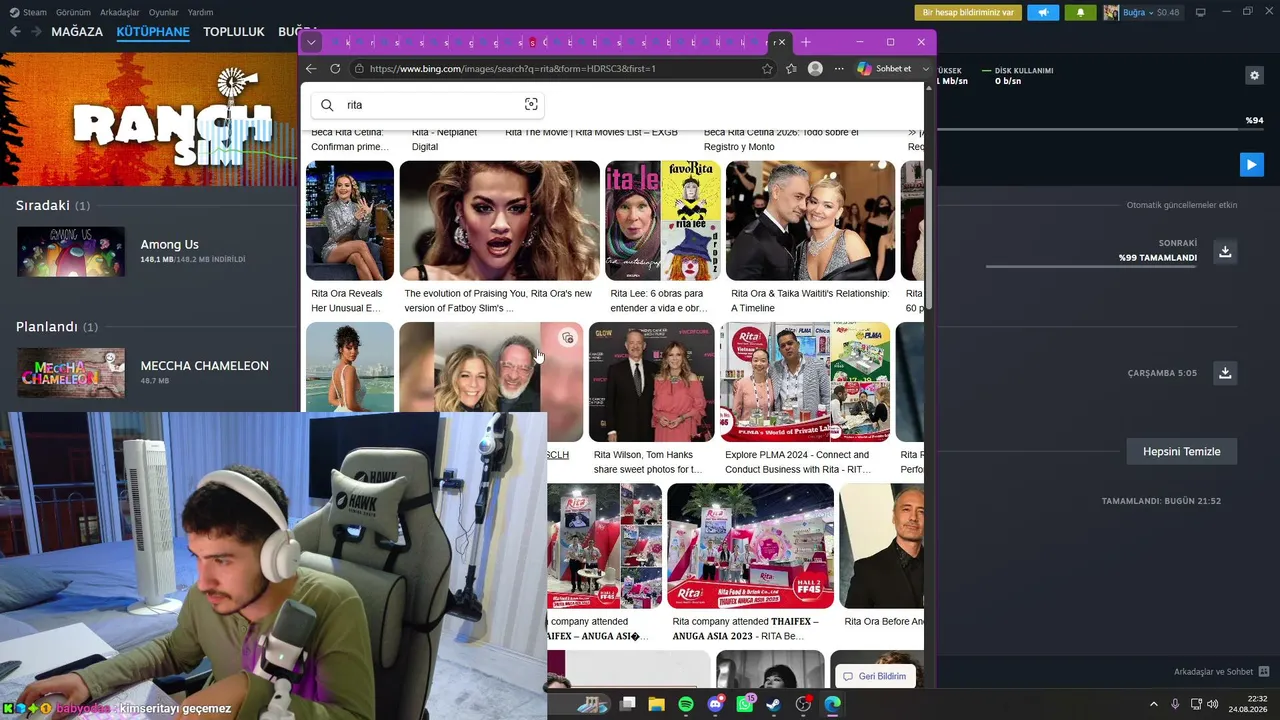Image resolution: width=1280 pixels, height=720 pixels.
Task: Open 'Rita Lee: 6 obras' result link
Action: [659, 301]
